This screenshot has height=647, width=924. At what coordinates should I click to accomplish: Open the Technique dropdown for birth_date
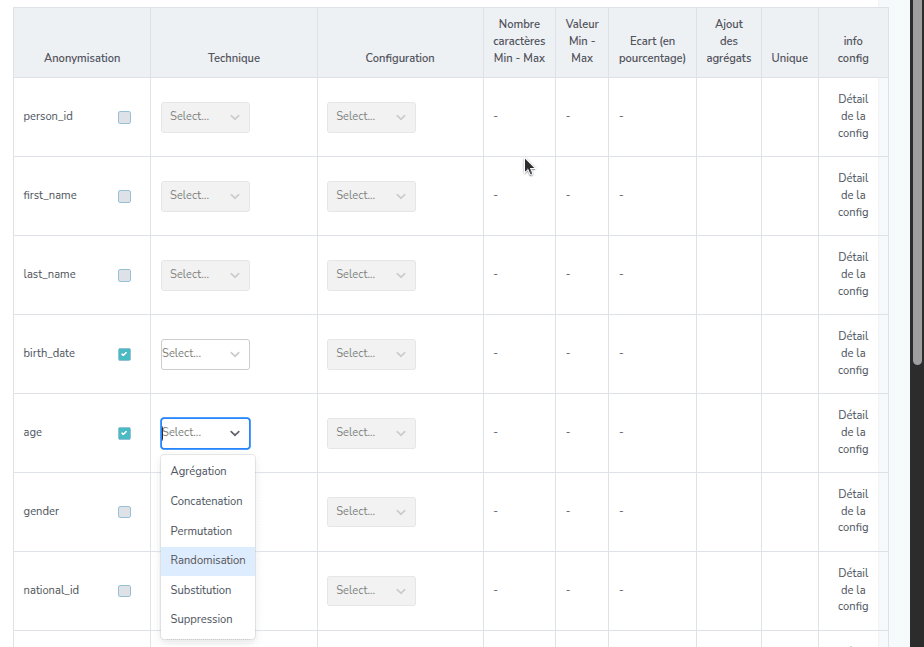(205, 354)
